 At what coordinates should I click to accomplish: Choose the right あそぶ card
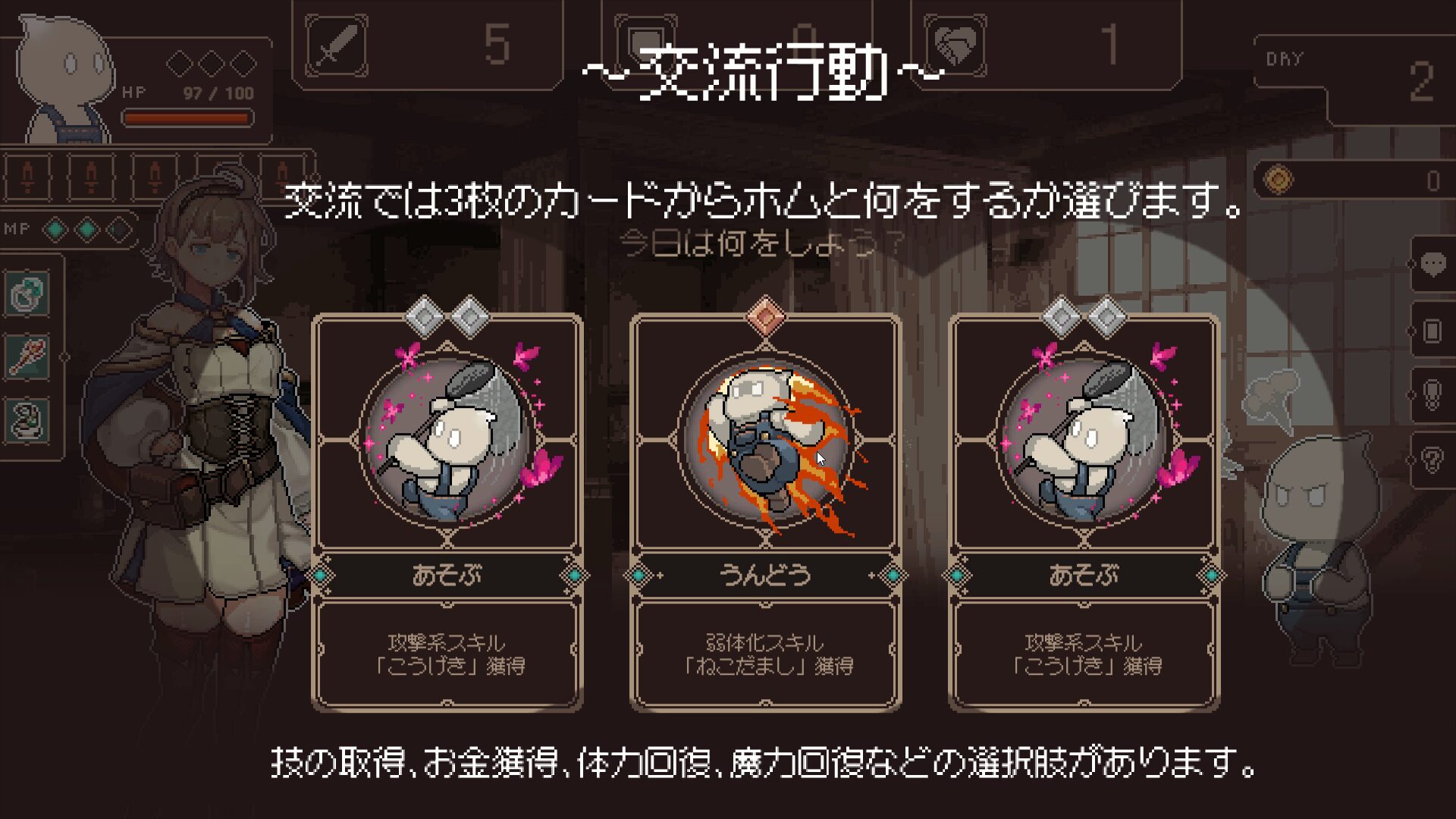[1084, 512]
